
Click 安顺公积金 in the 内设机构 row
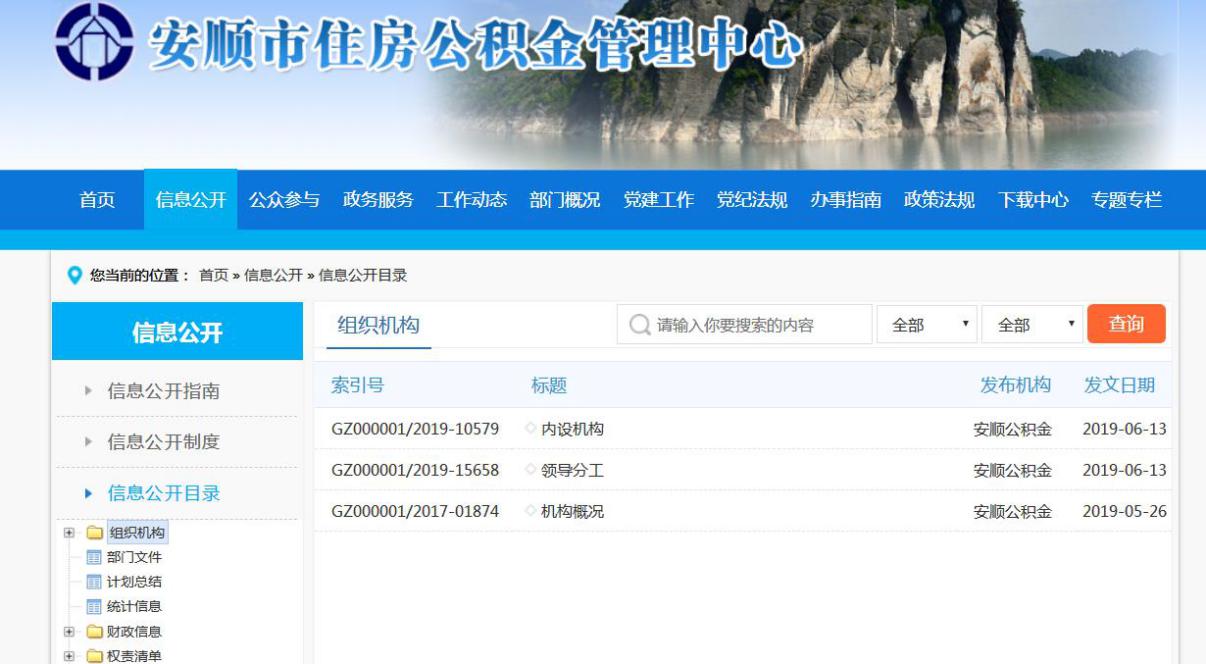pyautogui.click(x=1013, y=429)
